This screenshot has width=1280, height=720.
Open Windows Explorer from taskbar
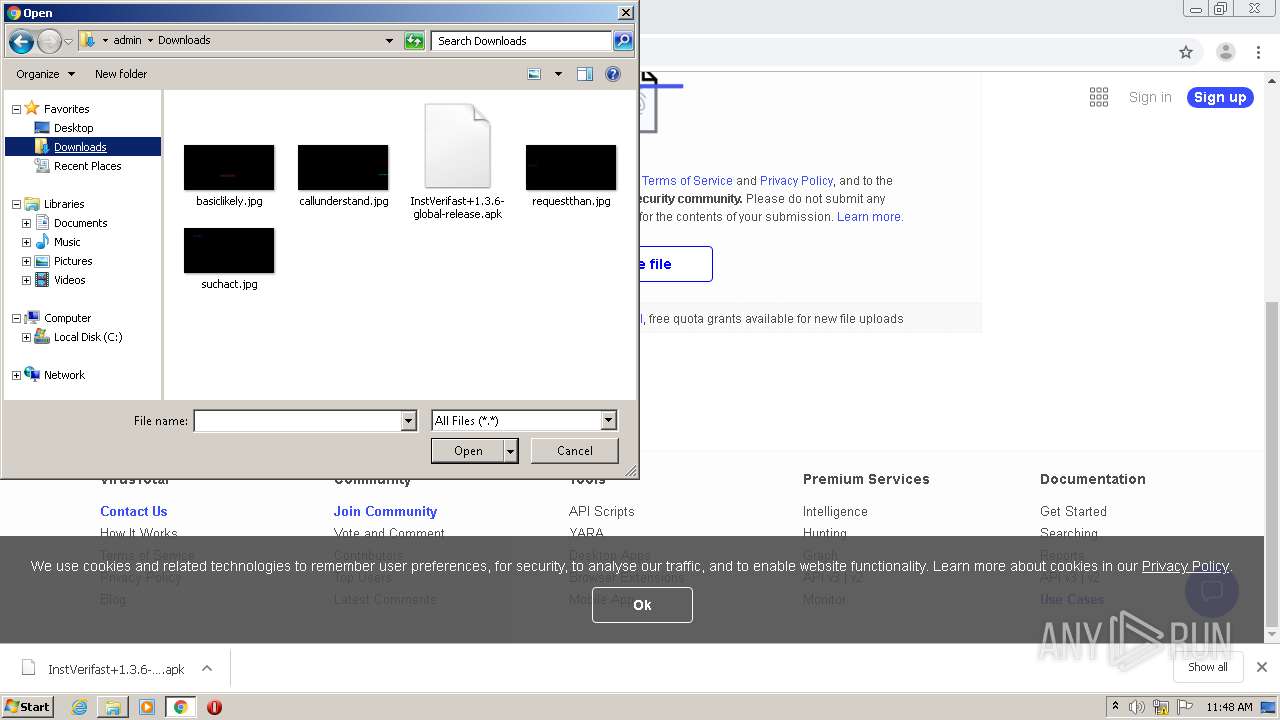click(113, 707)
